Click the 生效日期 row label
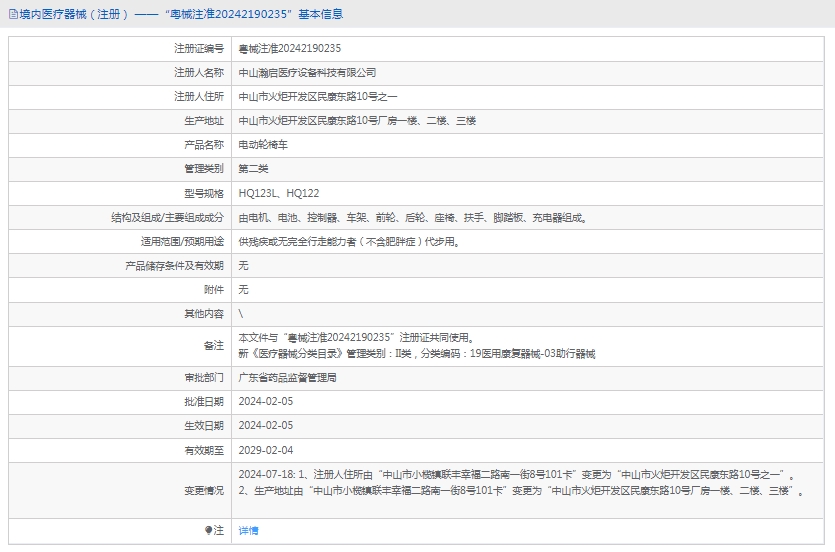The width and height of the screenshot is (835, 552). tap(203, 426)
